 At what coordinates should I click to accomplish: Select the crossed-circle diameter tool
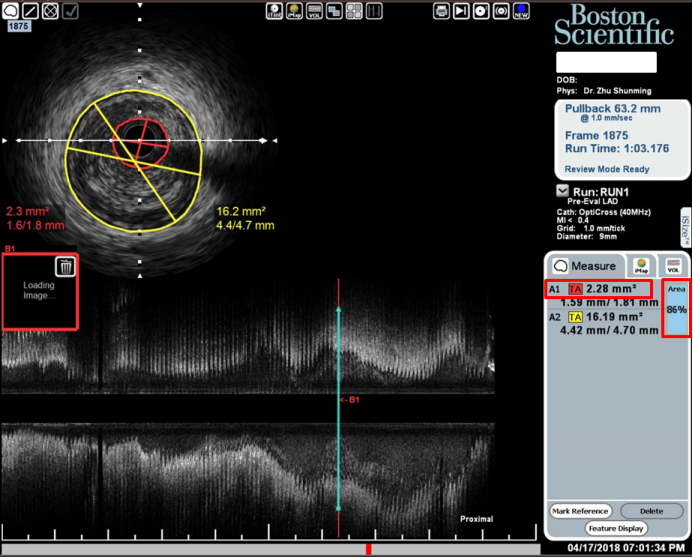click(x=50, y=11)
